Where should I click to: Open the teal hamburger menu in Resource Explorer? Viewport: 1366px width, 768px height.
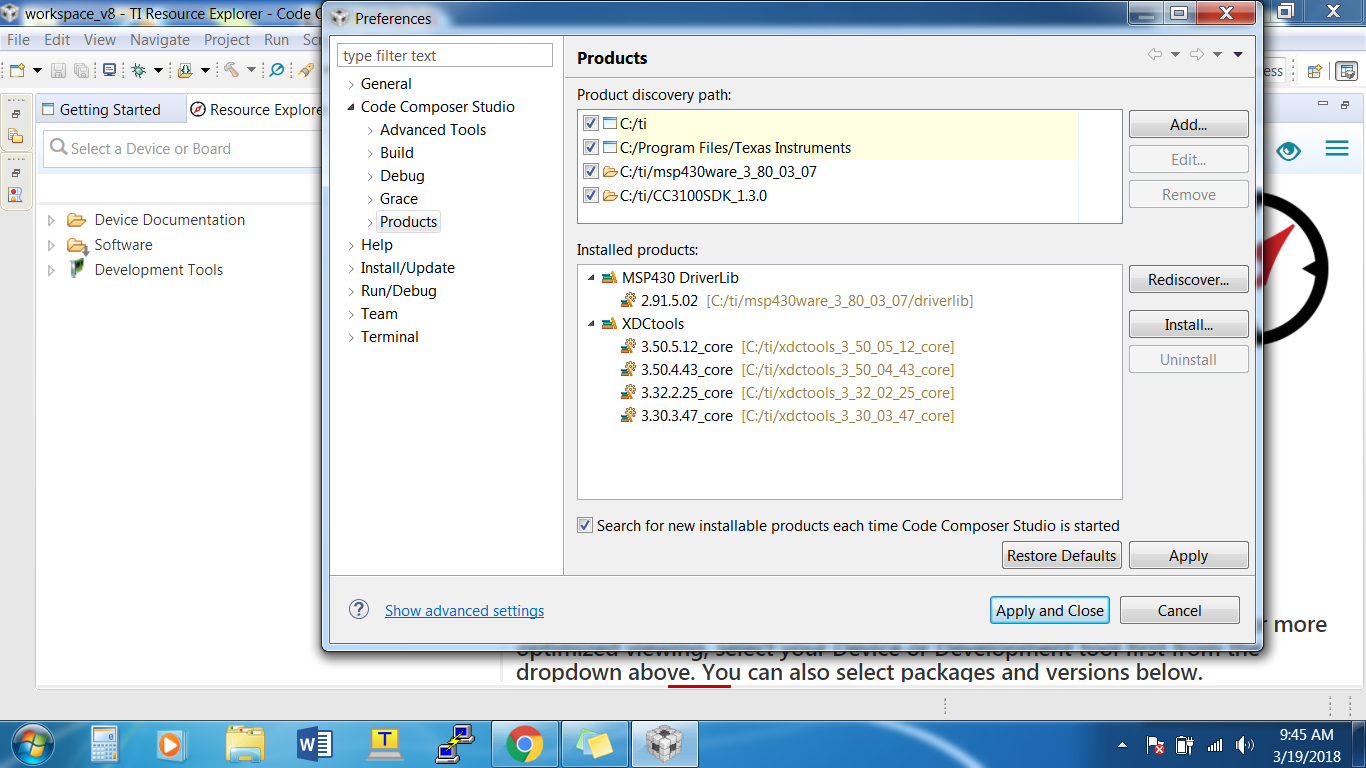1337,149
